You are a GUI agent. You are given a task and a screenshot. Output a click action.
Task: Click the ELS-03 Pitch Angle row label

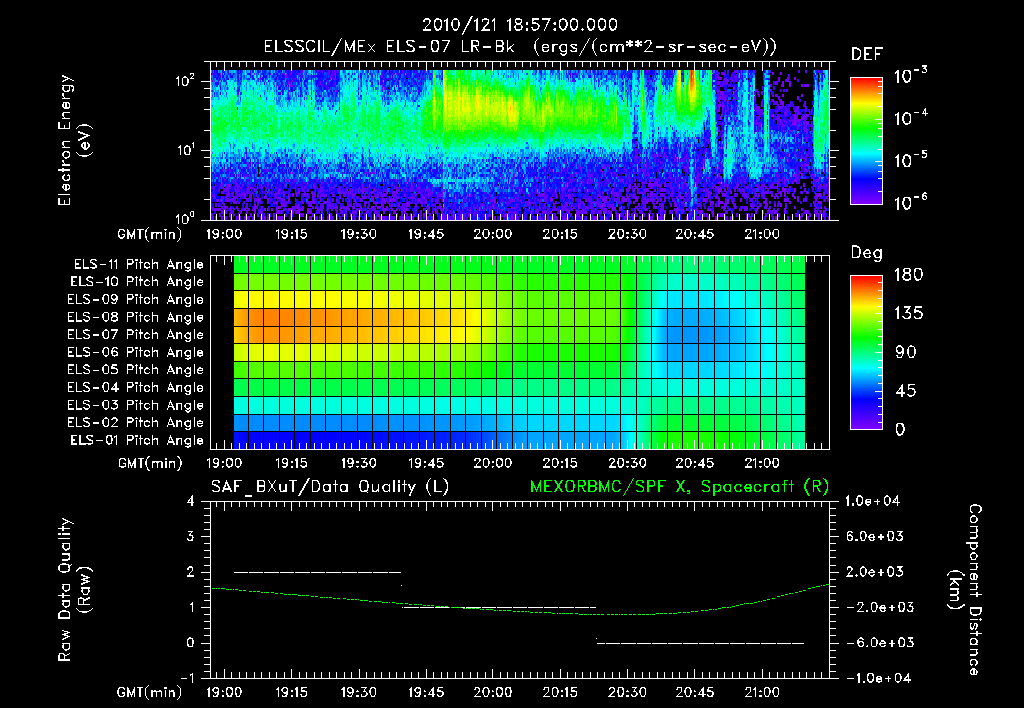click(135, 405)
